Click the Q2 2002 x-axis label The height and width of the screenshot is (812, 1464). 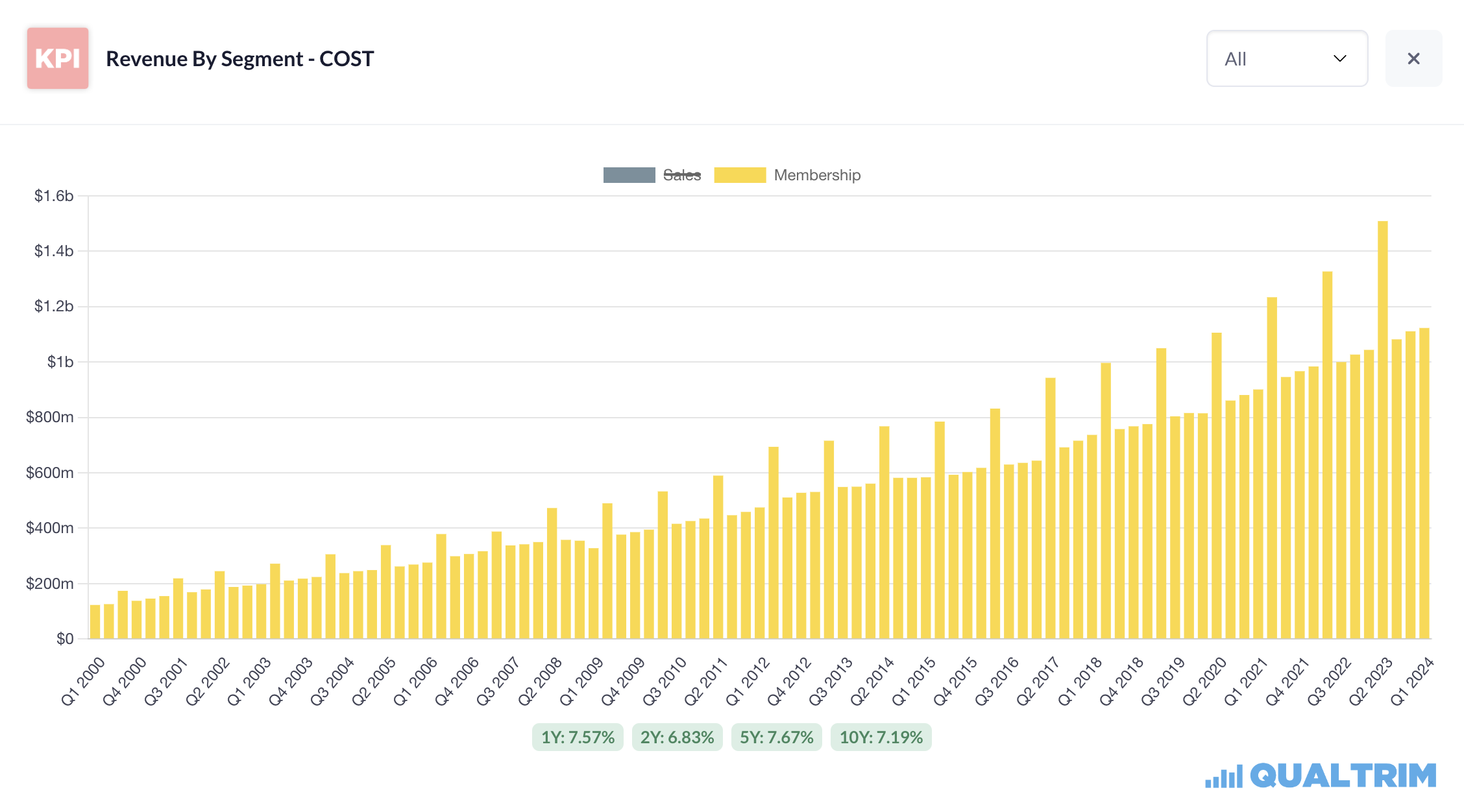(207, 681)
